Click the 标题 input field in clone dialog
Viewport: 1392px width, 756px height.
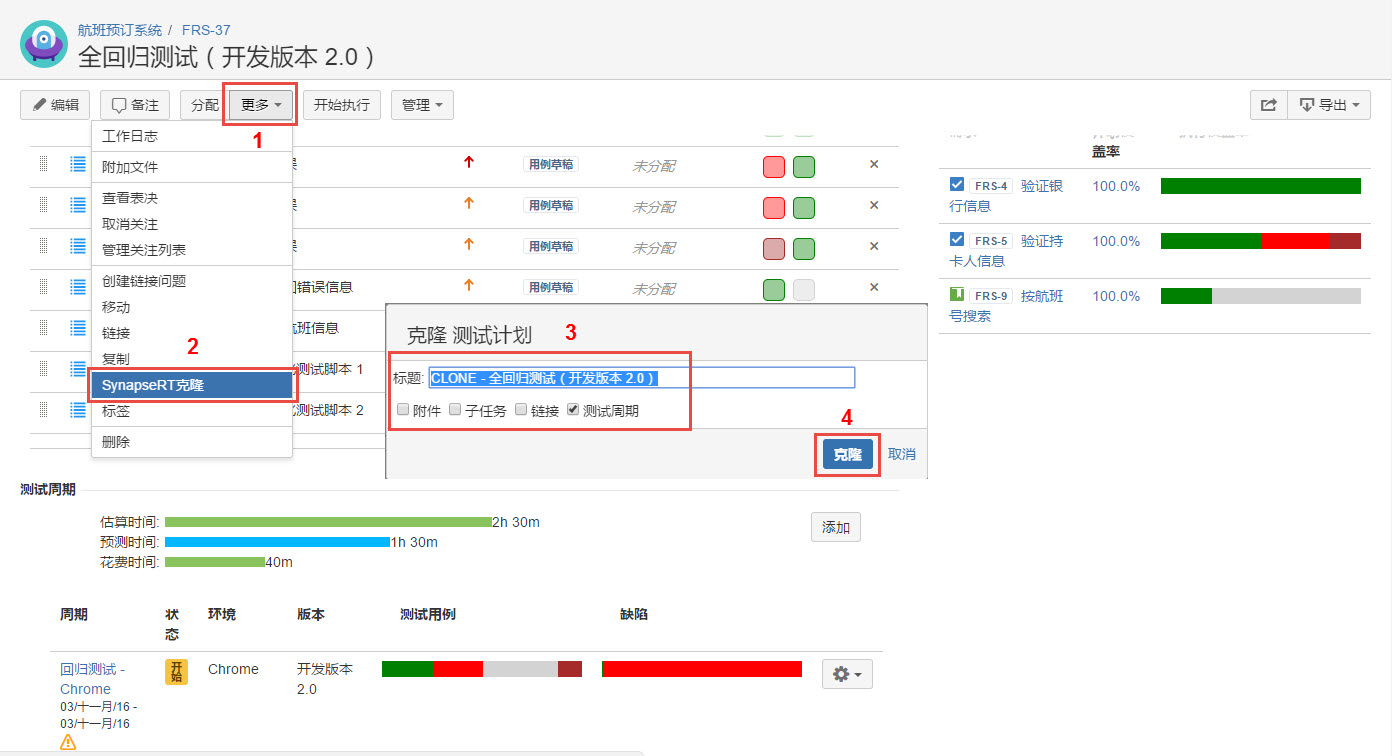641,378
